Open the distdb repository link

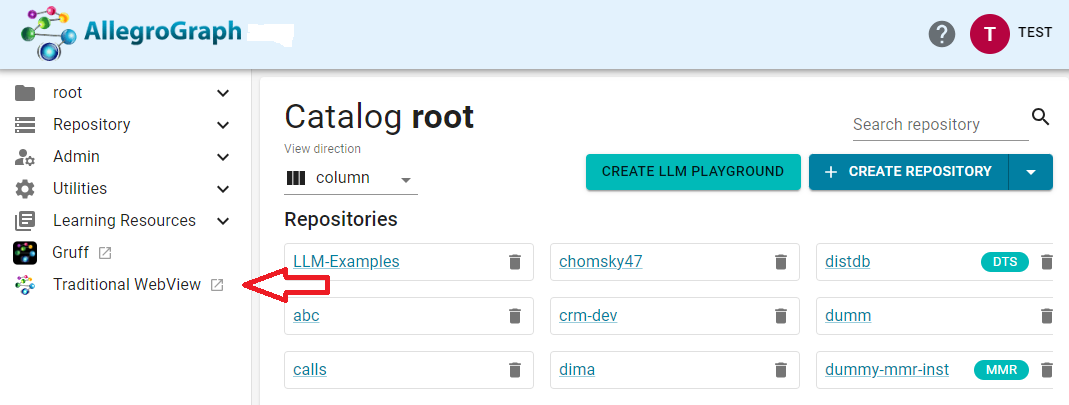coord(849,262)
